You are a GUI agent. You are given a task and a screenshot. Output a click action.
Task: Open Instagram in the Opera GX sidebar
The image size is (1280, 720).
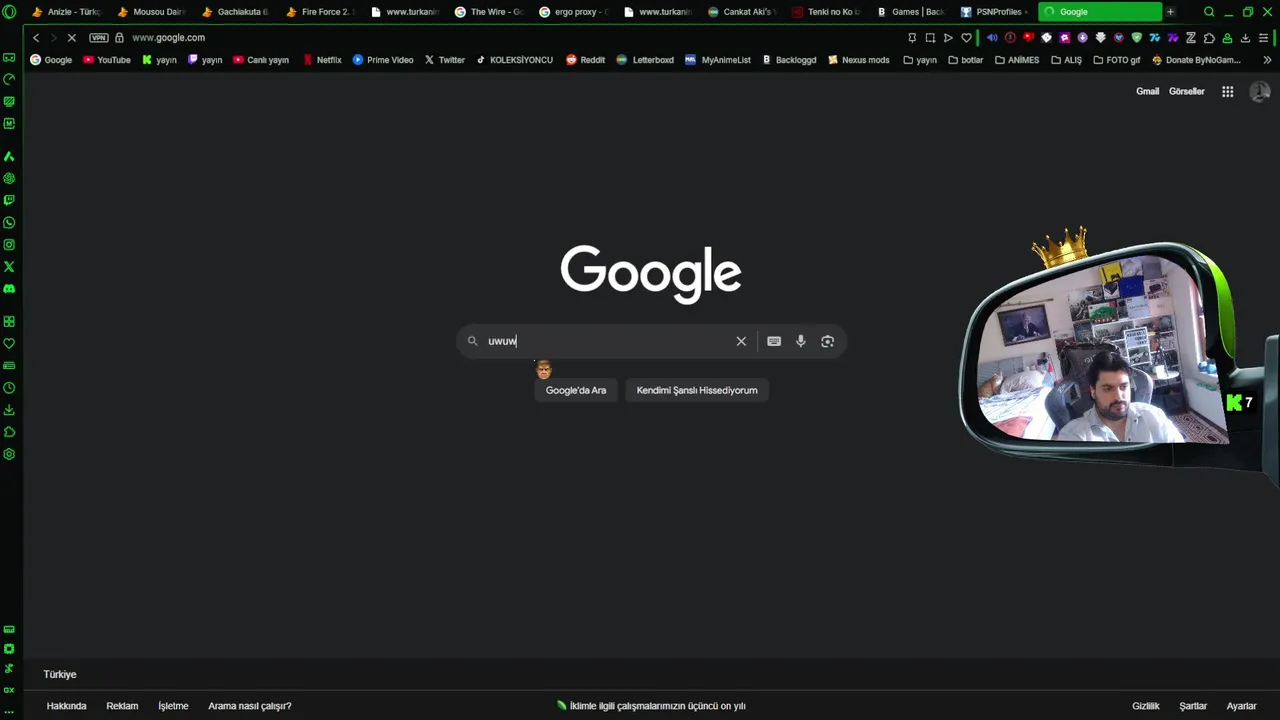click(9, 245)
